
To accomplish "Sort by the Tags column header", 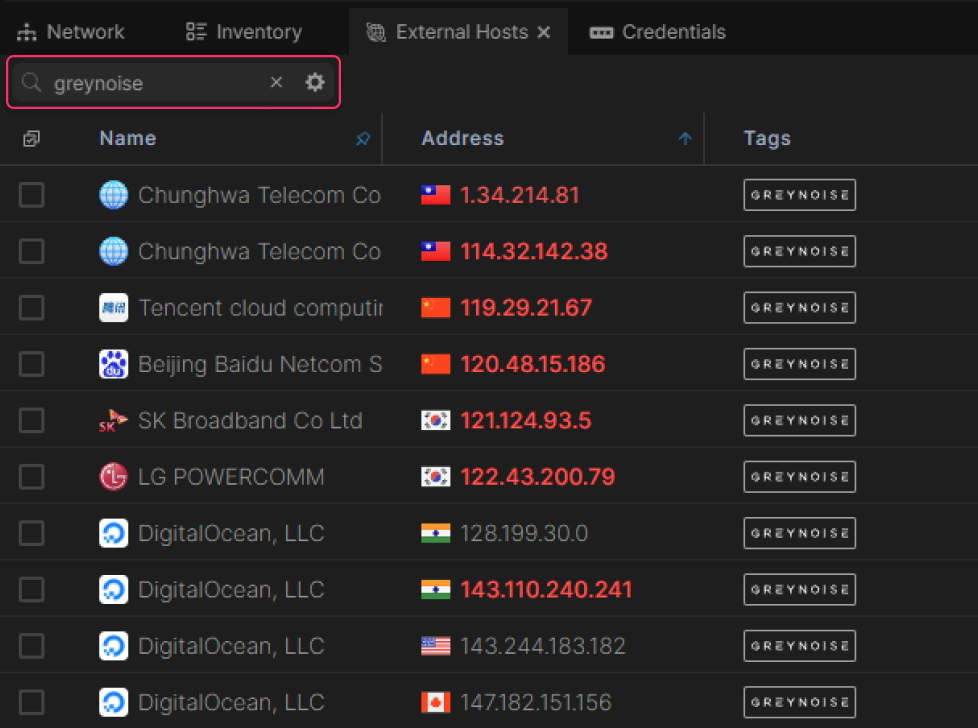I will coord(767,138).
